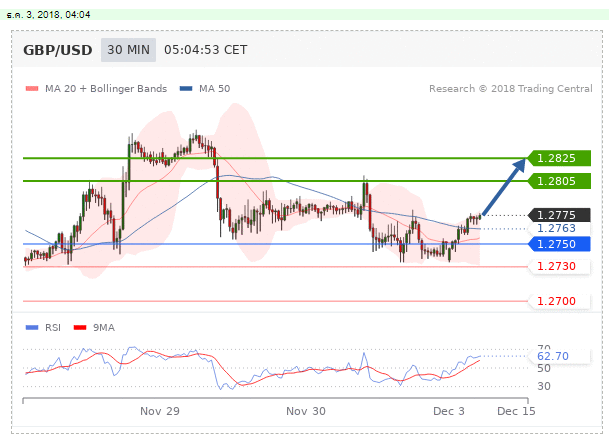Click the MA 50 legend label
Screen dimensions: 609x444
pos(214,89)
